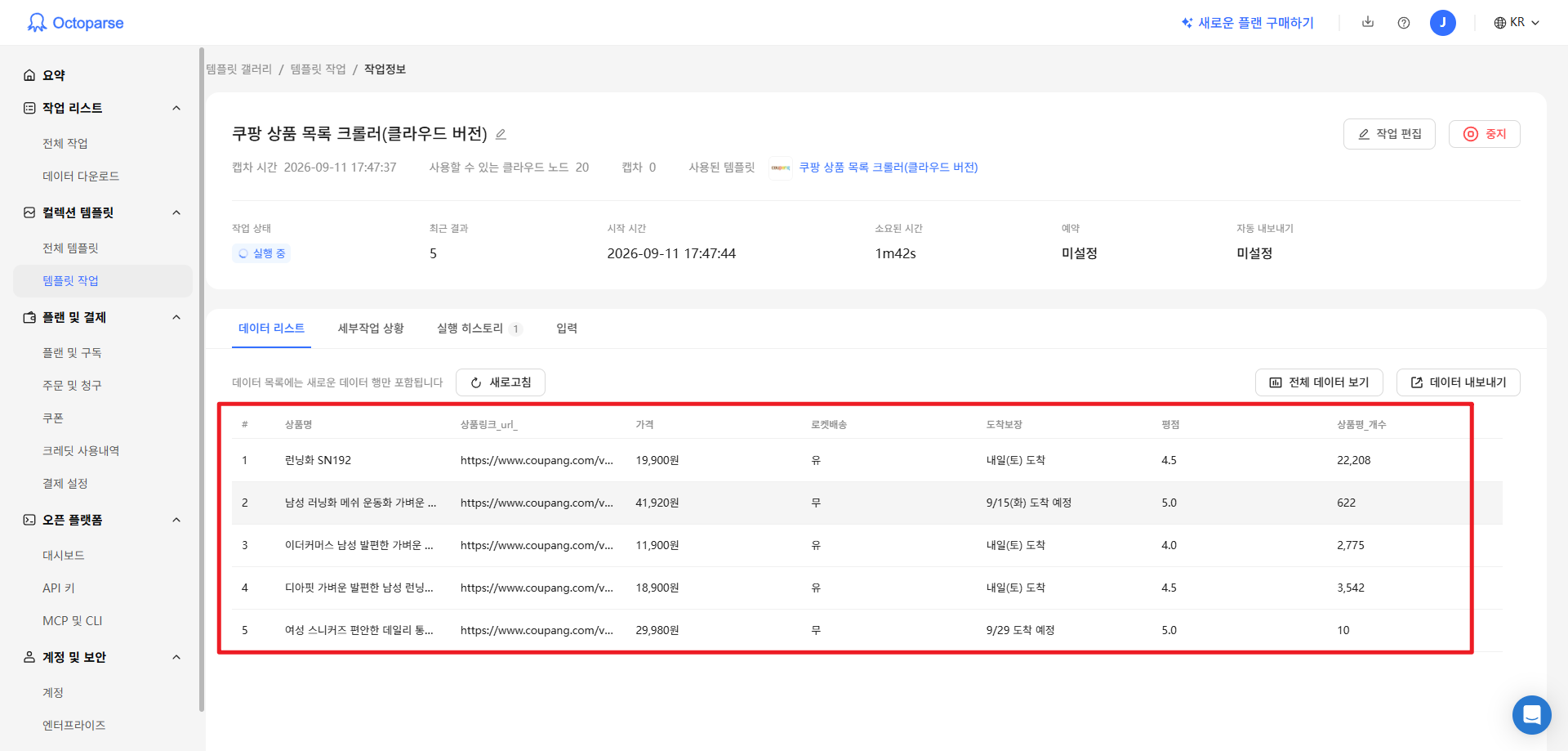This screenshot has width=1568, height=751.
Task: Click the 작업 편집 button
Action: (x=1389, y=134)
